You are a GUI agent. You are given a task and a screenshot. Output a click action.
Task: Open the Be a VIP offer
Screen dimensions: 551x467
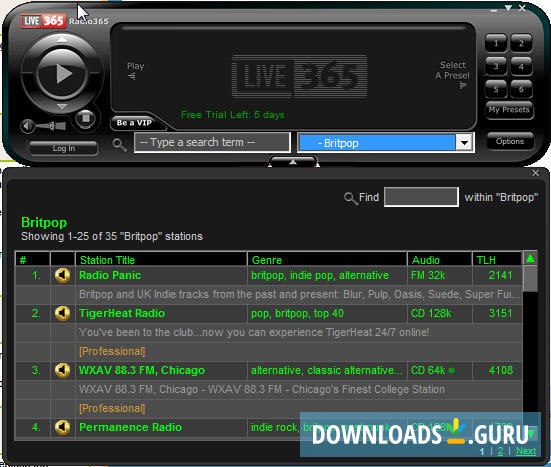click(134, 123)
